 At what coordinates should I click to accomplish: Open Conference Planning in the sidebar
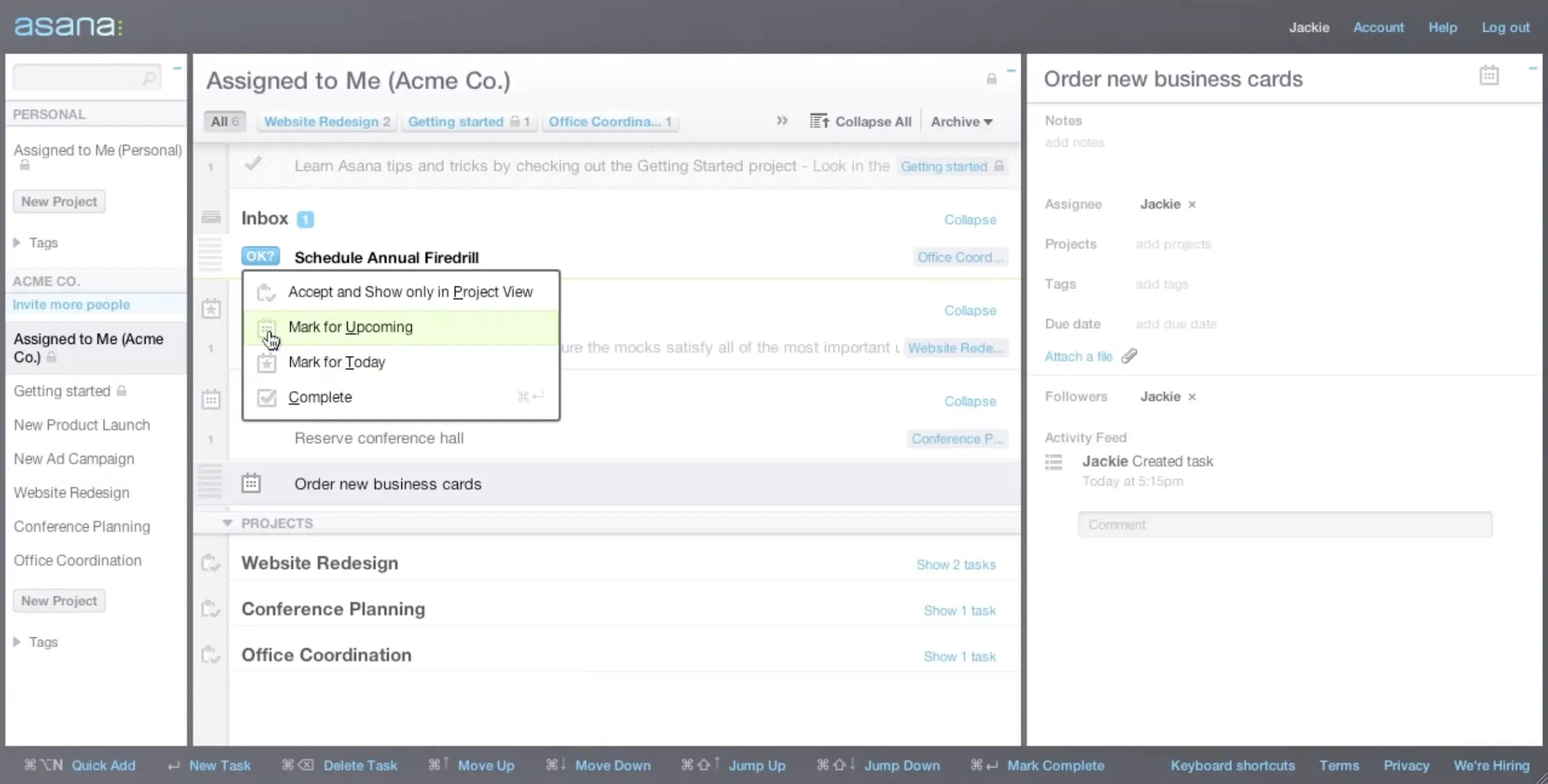click(82, 527)
